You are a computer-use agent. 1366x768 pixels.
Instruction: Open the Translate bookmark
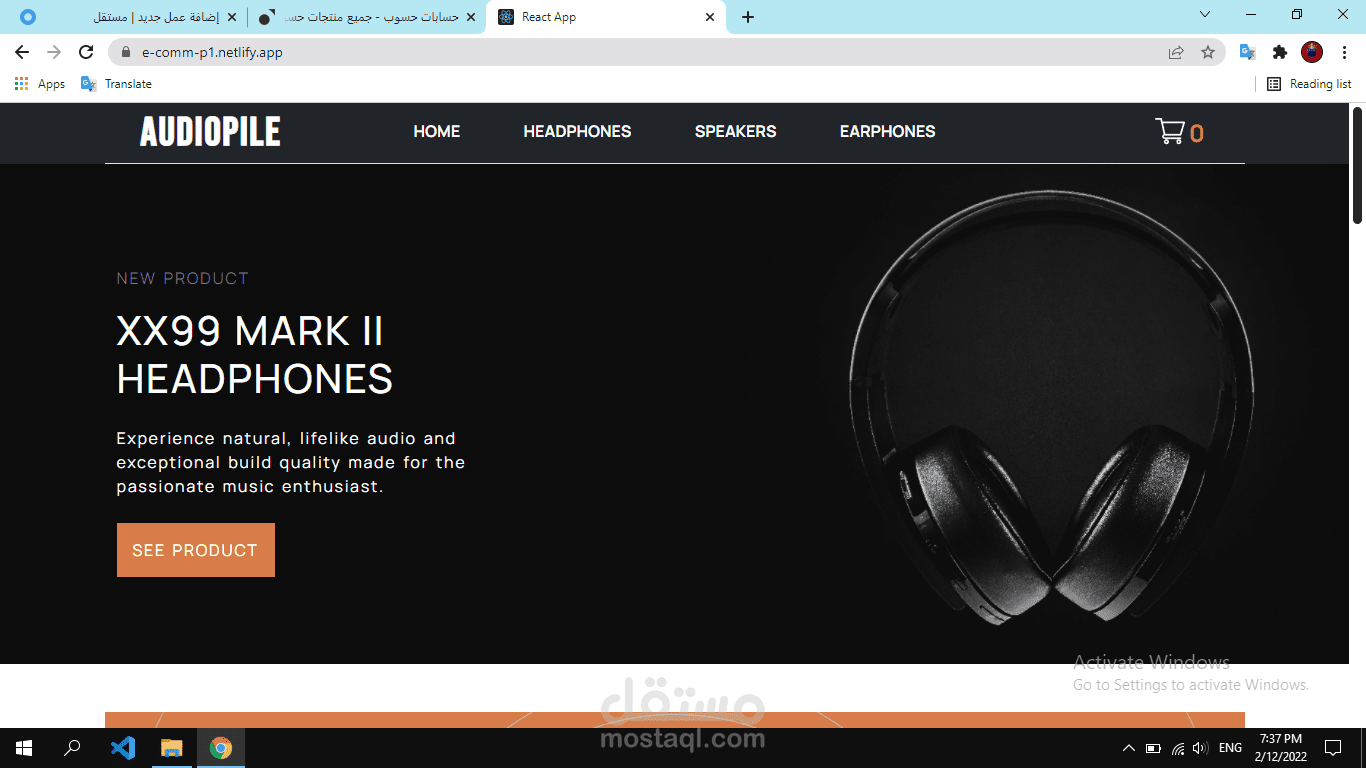coord(116,84)
